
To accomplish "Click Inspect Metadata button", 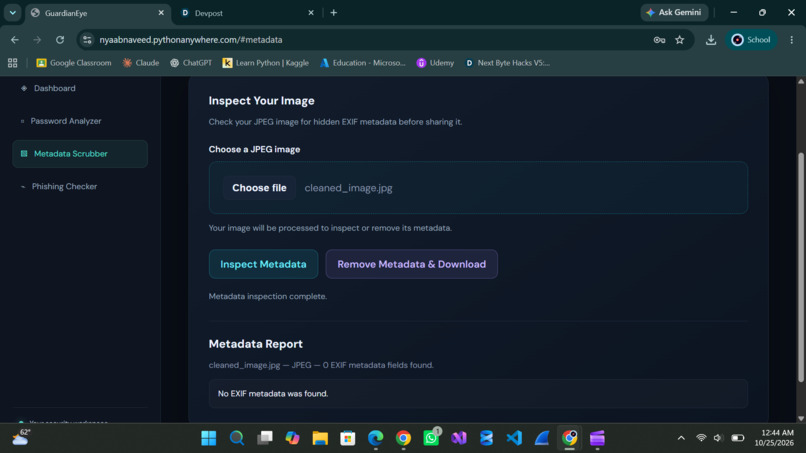I will point(263,264).
